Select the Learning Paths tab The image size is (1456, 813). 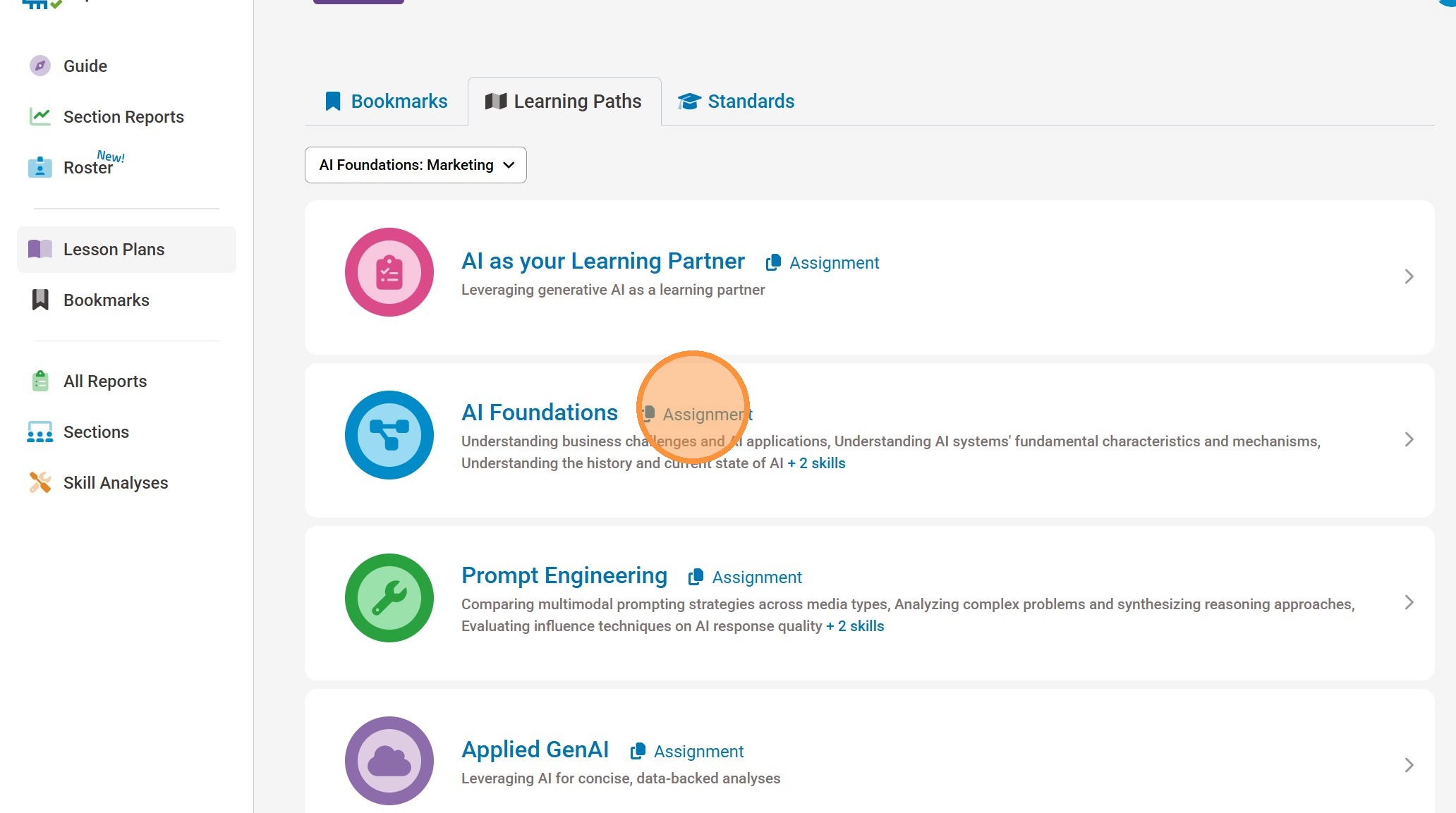click(564, 102)
